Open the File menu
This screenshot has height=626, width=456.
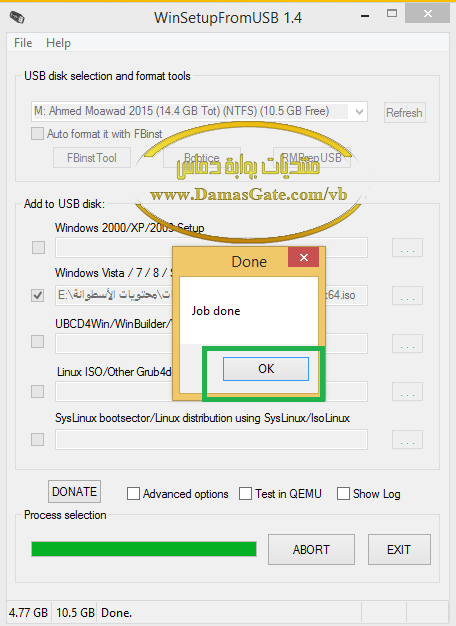pyautogui.click(x=23, y=43)
